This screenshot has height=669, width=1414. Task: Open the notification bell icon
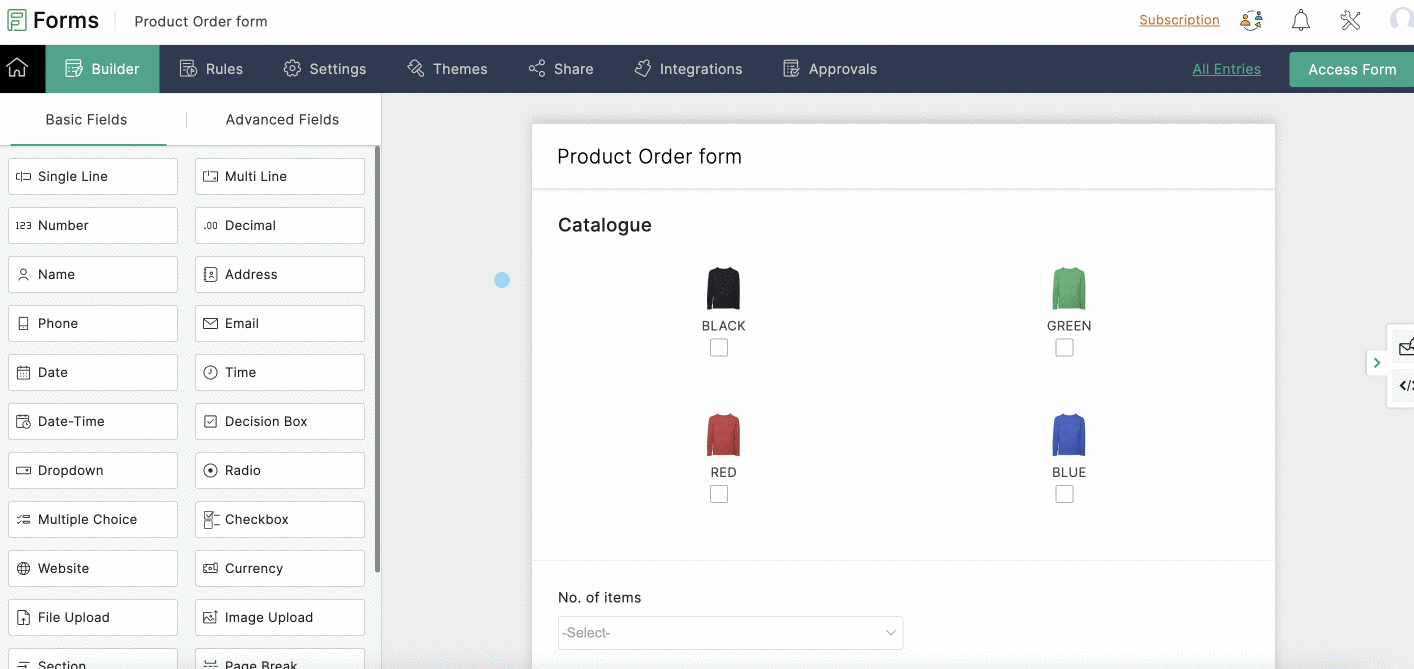[1300, 20]
